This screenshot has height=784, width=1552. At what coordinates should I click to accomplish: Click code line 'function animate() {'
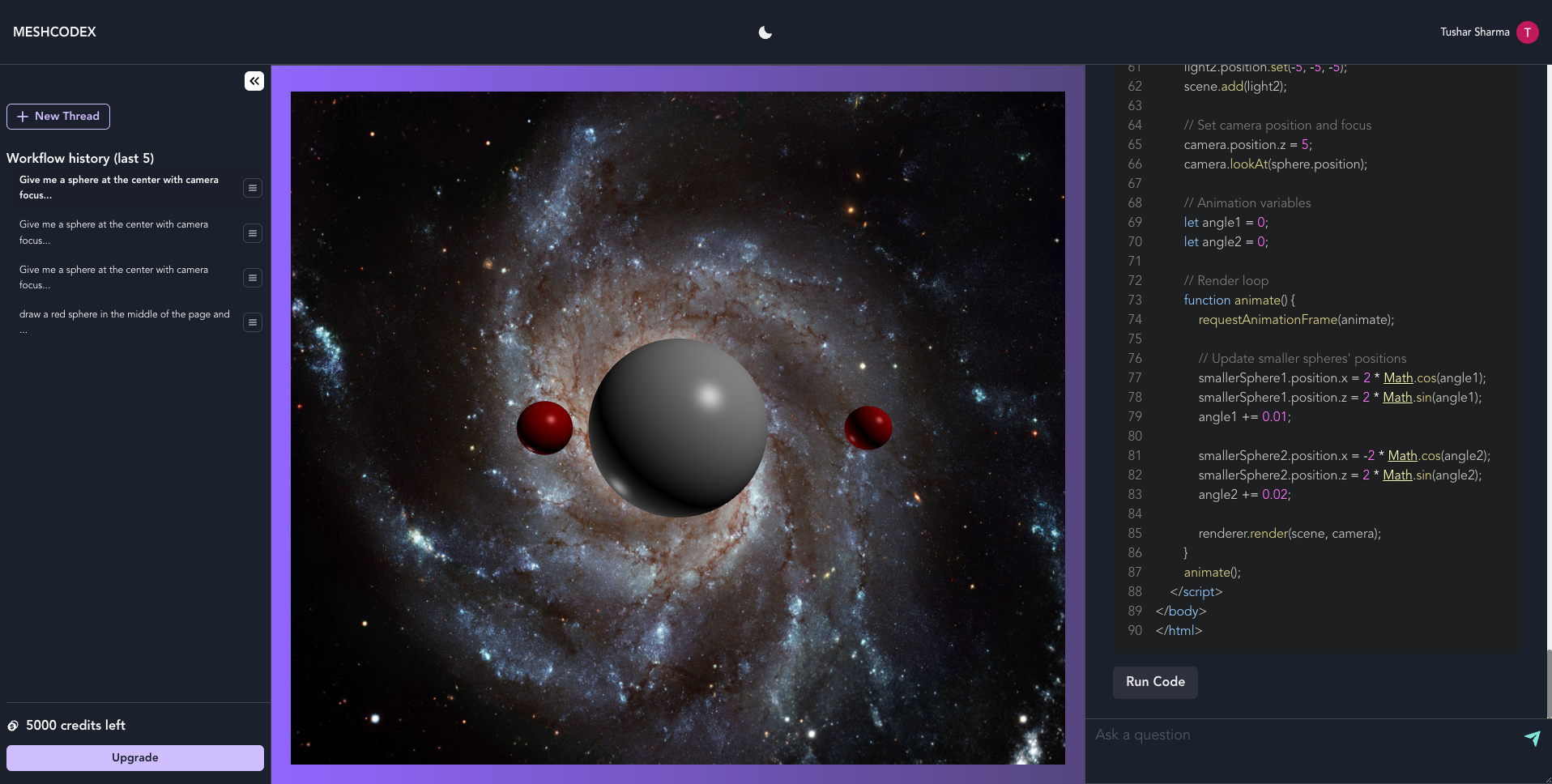point(1239,300)
